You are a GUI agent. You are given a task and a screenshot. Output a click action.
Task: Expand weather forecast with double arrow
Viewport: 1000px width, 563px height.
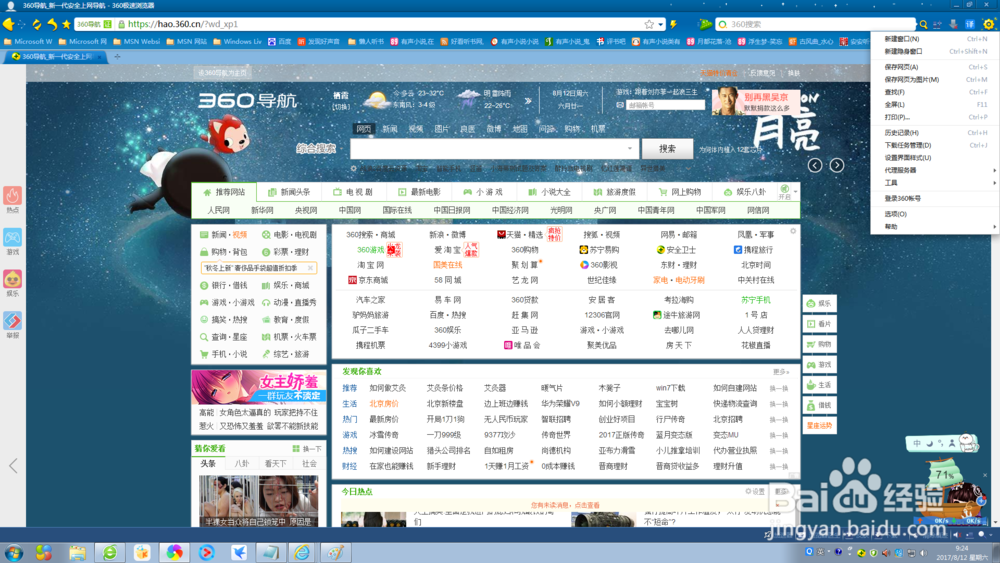coord(528,101)
